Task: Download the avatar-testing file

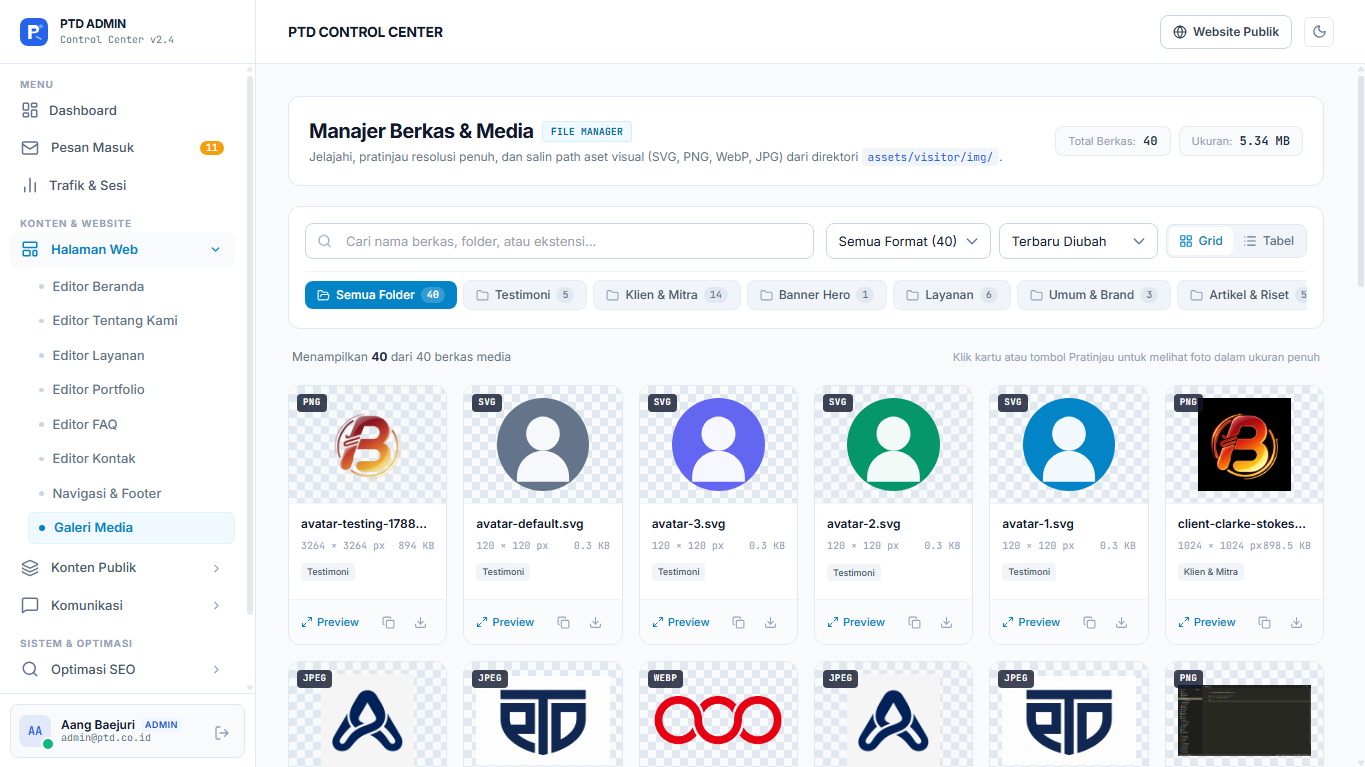Action: pyautogui.click(x=420, y=622)
